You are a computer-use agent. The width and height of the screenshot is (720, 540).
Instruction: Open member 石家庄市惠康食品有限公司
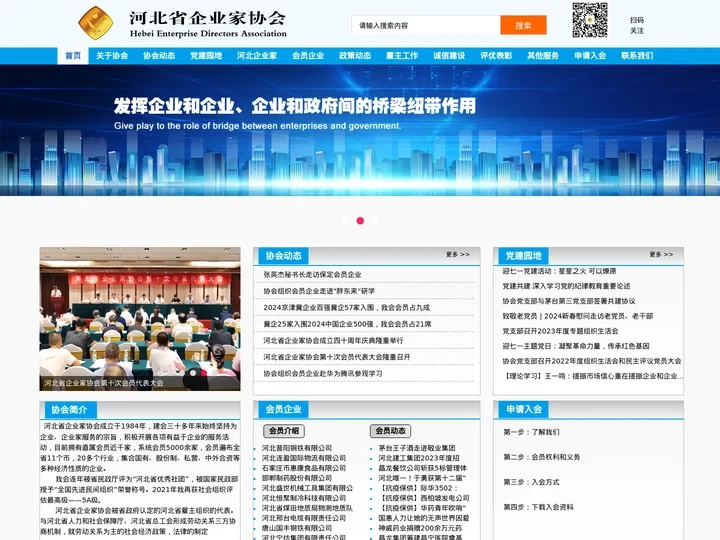click(304, 468)
